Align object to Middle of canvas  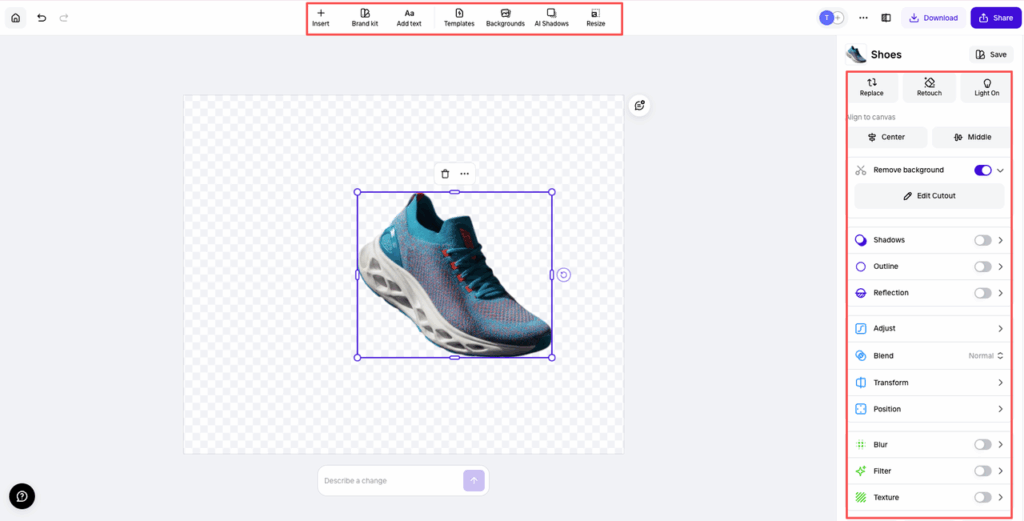(971, 137)
